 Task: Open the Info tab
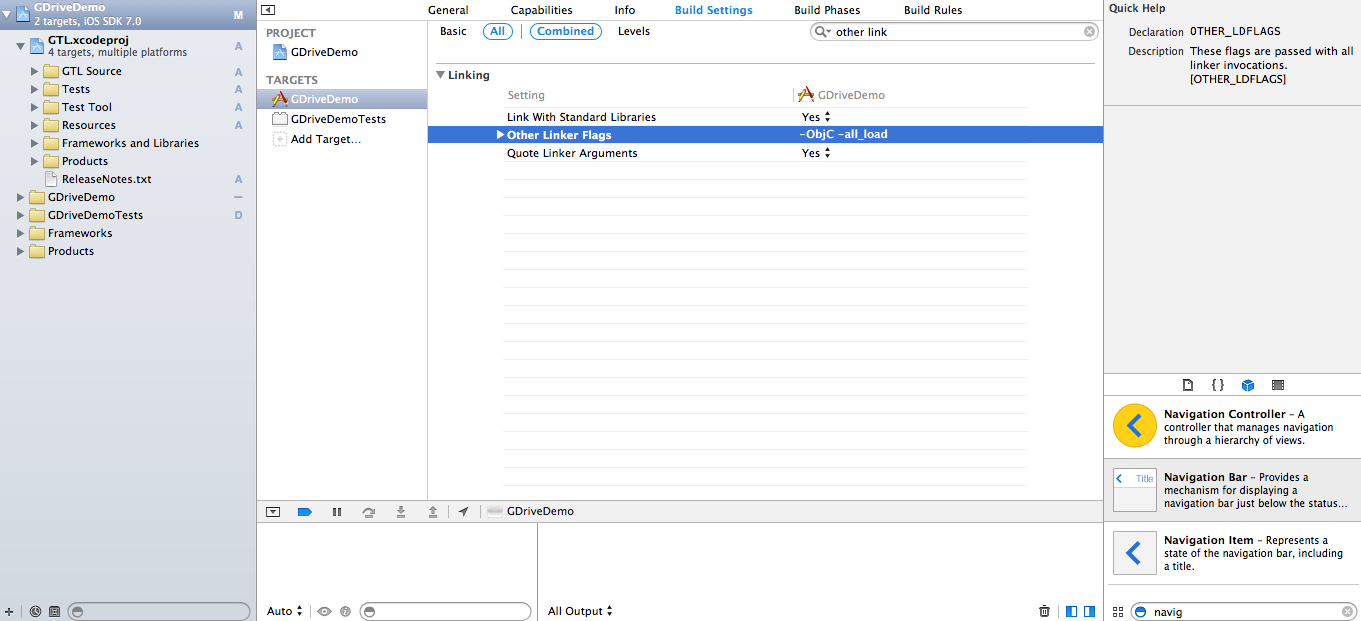click(625, 10)
